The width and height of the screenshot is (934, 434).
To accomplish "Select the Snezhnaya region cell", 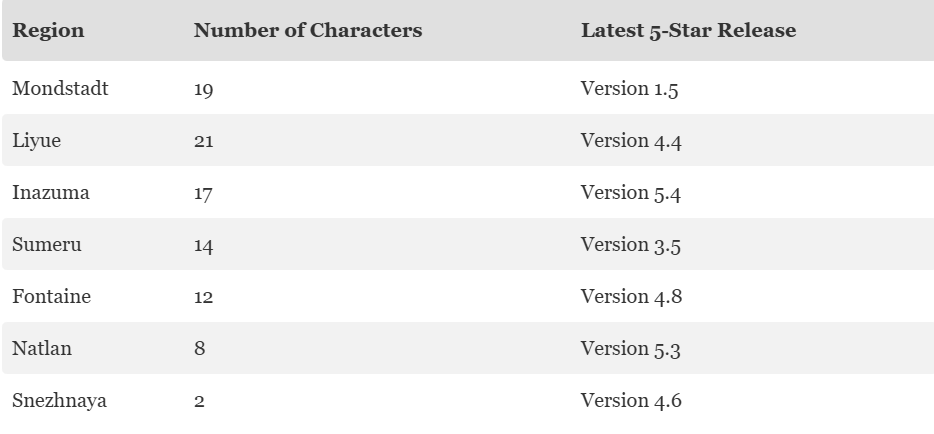I will (x=60, y=401).
